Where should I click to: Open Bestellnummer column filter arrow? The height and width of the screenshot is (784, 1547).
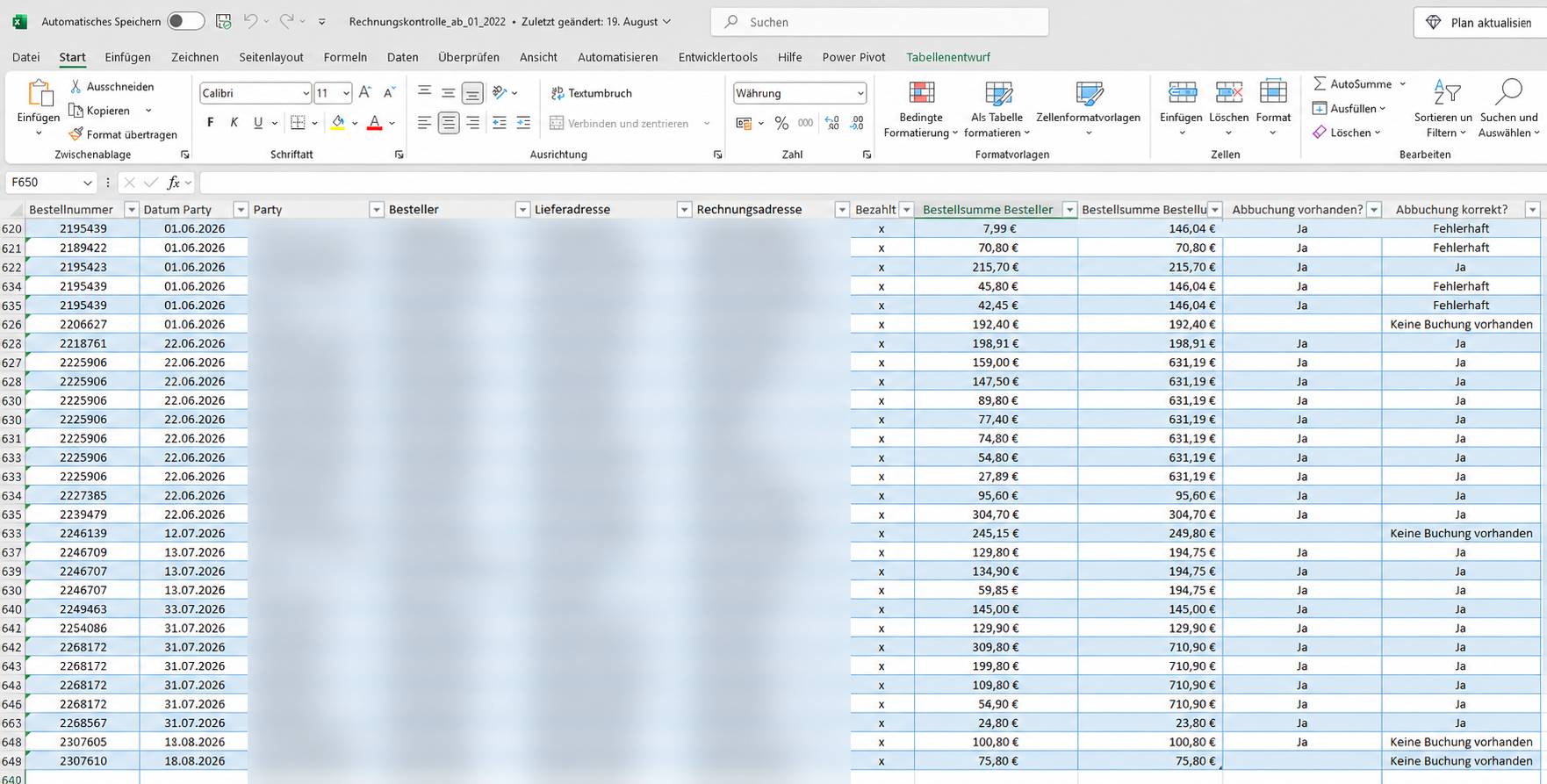(x=131, y=210)
